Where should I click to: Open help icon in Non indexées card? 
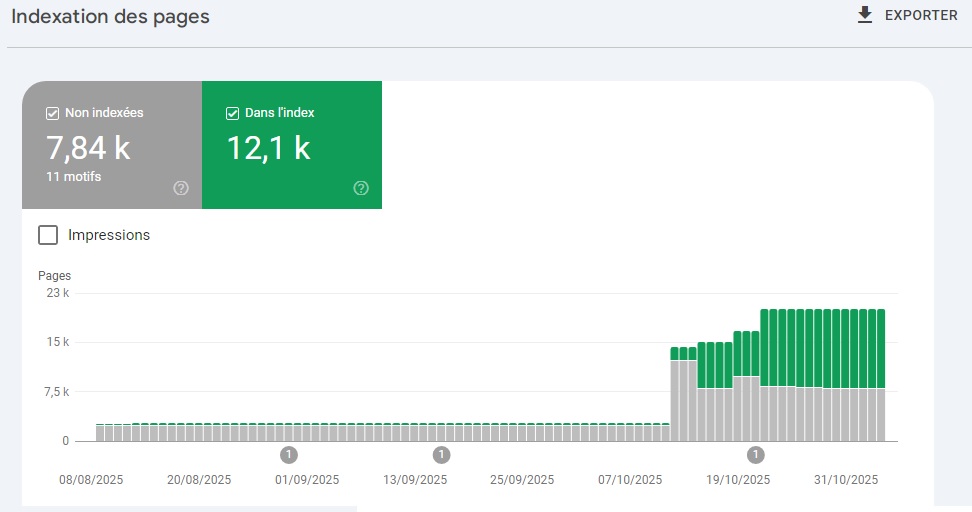(181, 188)
